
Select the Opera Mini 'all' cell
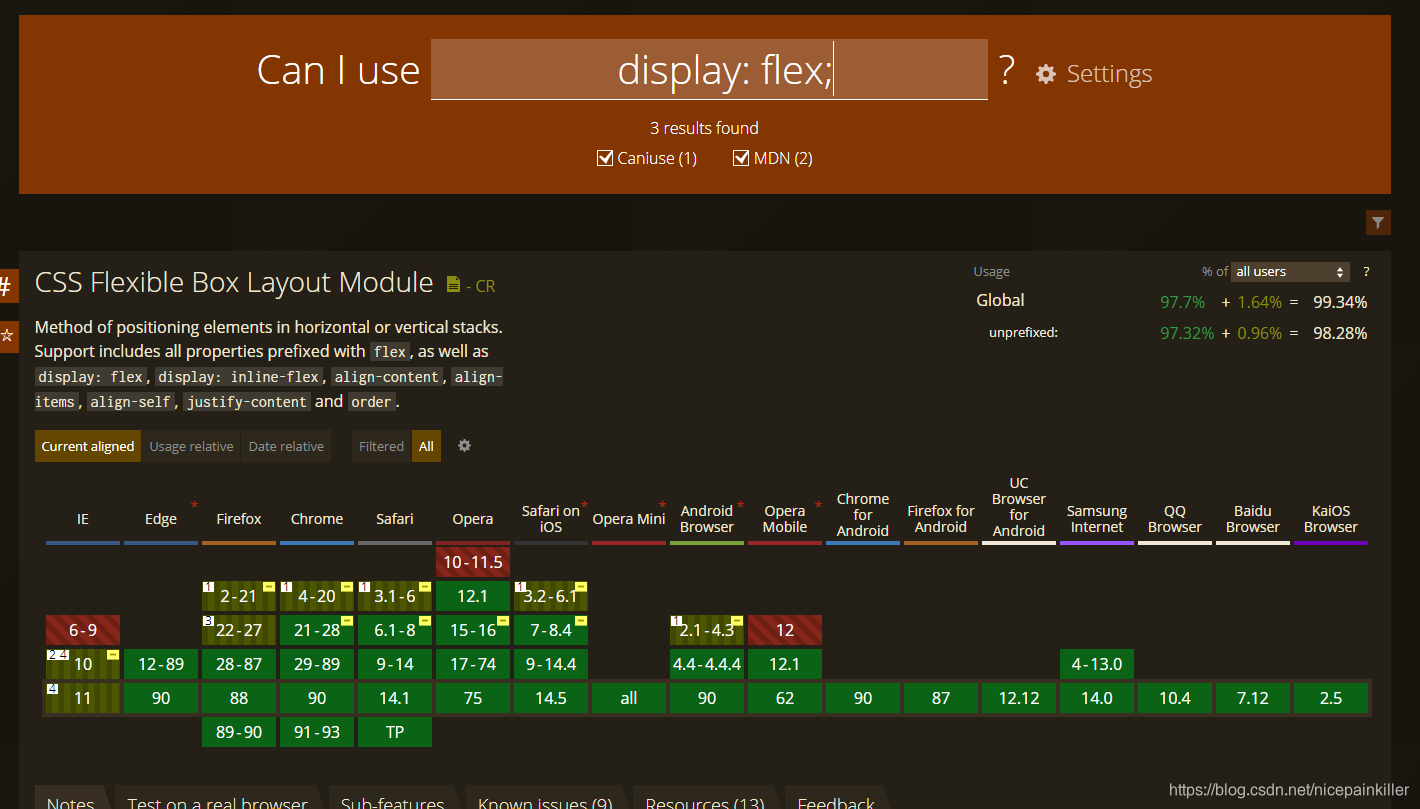click(x=629, y=698)
